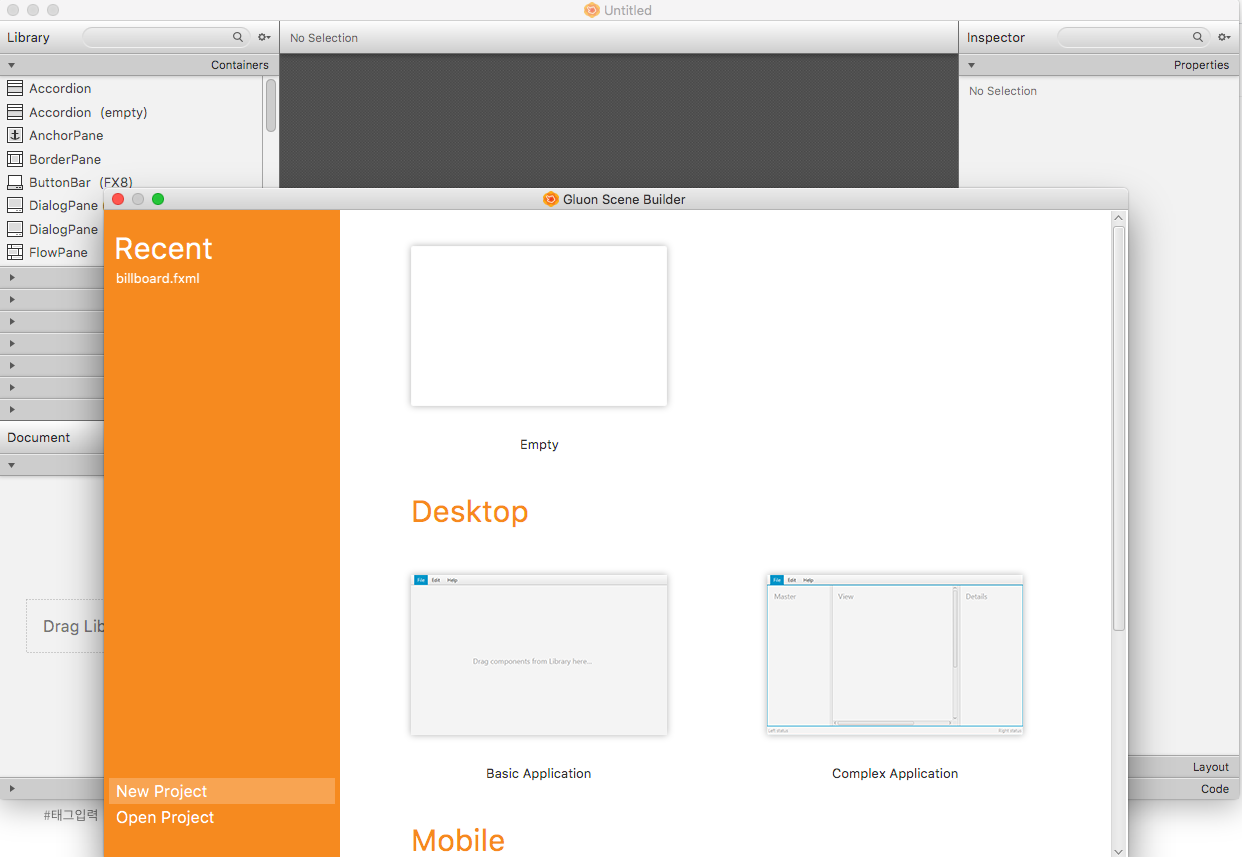Click the Empty template label

click(539, 445)
